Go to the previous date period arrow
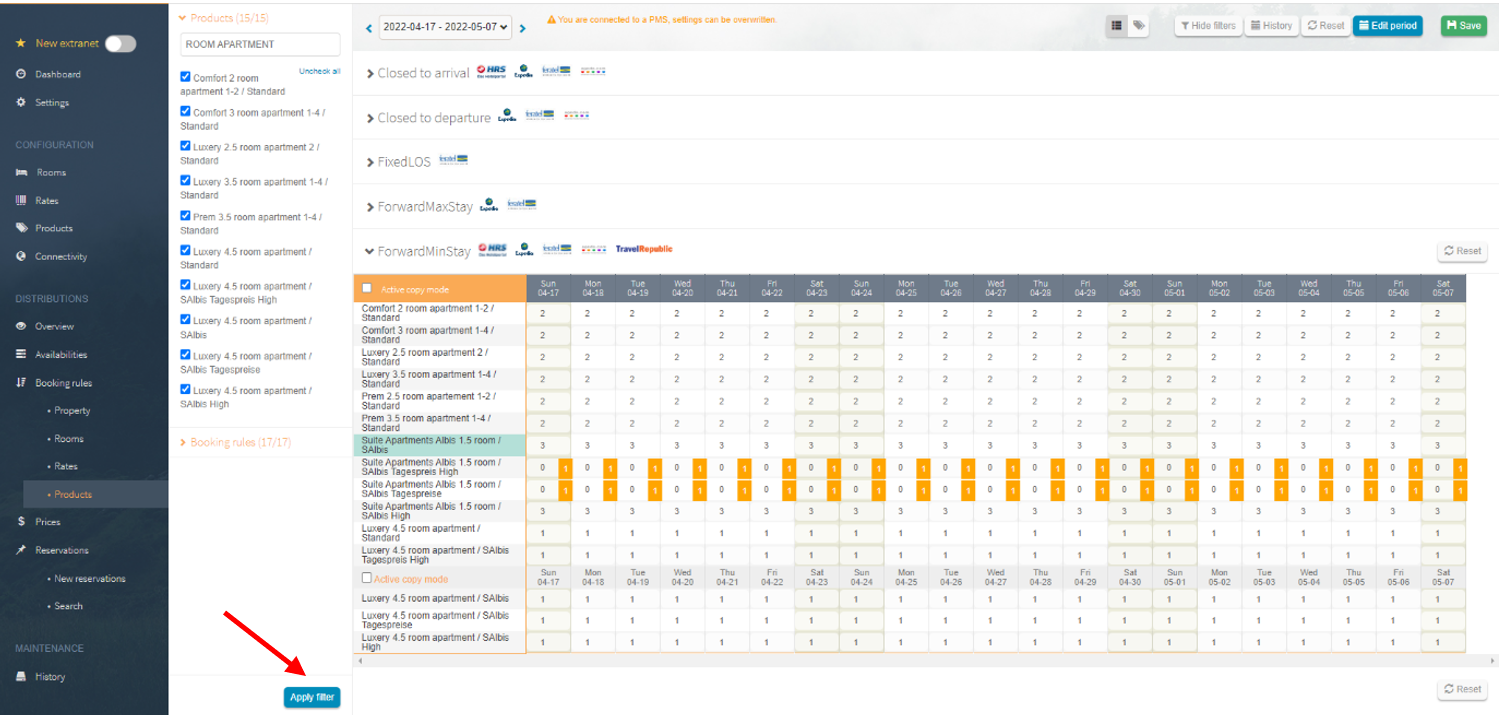 pyautogui.click(x=368, y=28)
